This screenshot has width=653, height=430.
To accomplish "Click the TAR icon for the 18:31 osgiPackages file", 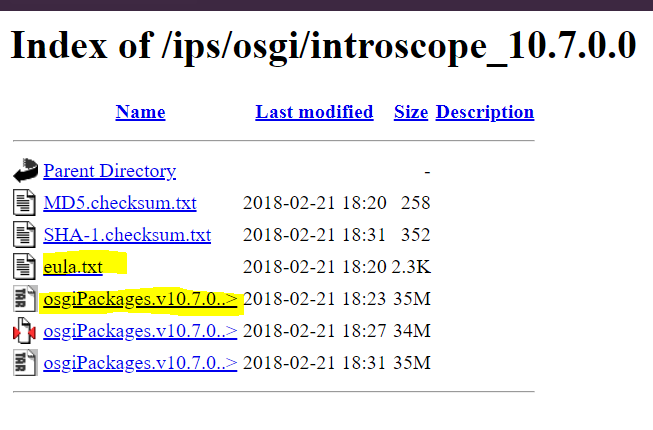I will 25,363.
